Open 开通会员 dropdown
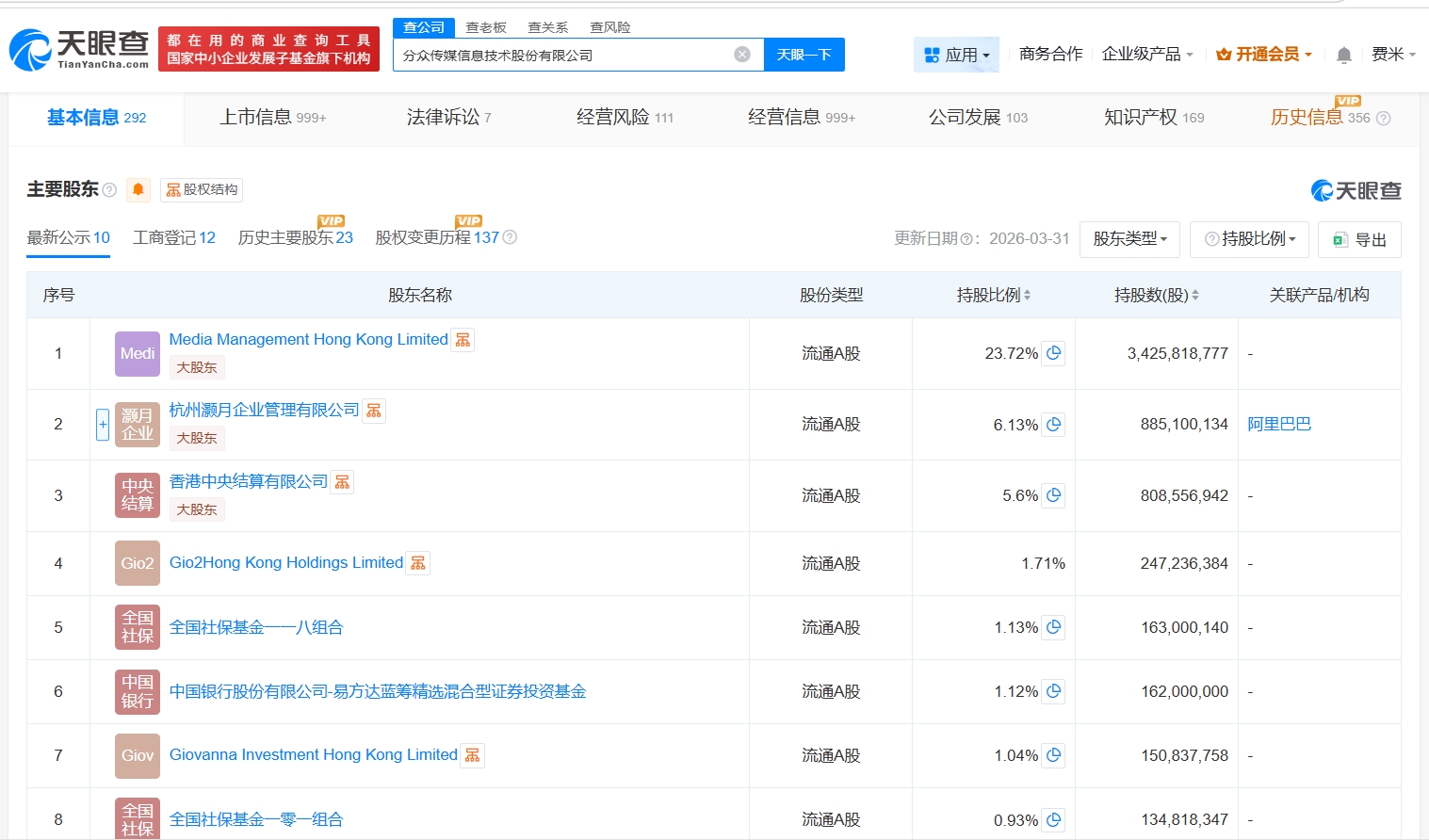This screenshot has width=1429, height=840. pyautogui.click(x=1264, y=55)
